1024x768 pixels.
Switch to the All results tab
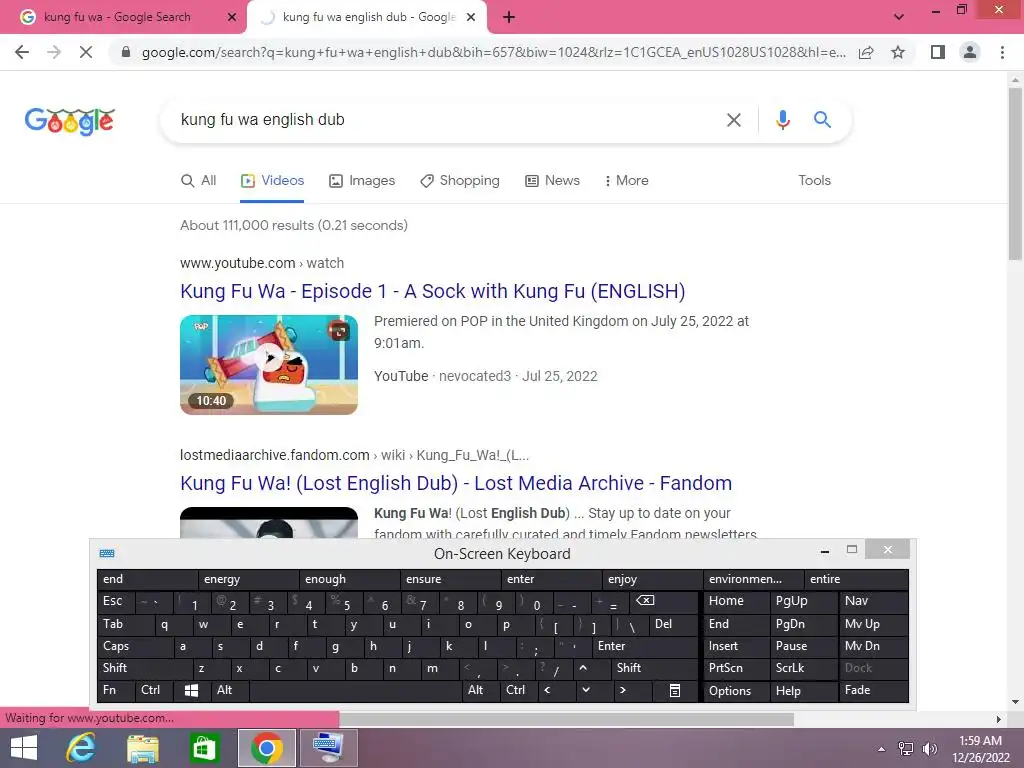pos(199,181)
